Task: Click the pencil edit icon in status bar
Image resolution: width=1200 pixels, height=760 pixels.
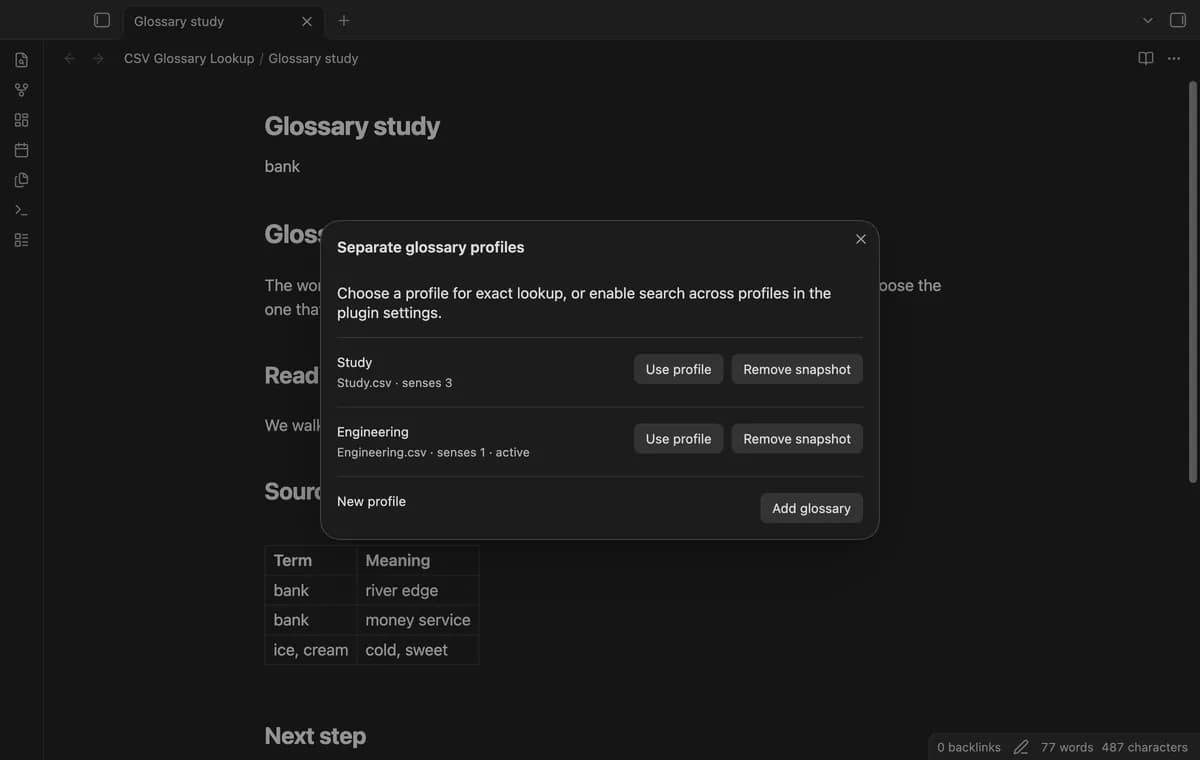Action: (1021, 747)
